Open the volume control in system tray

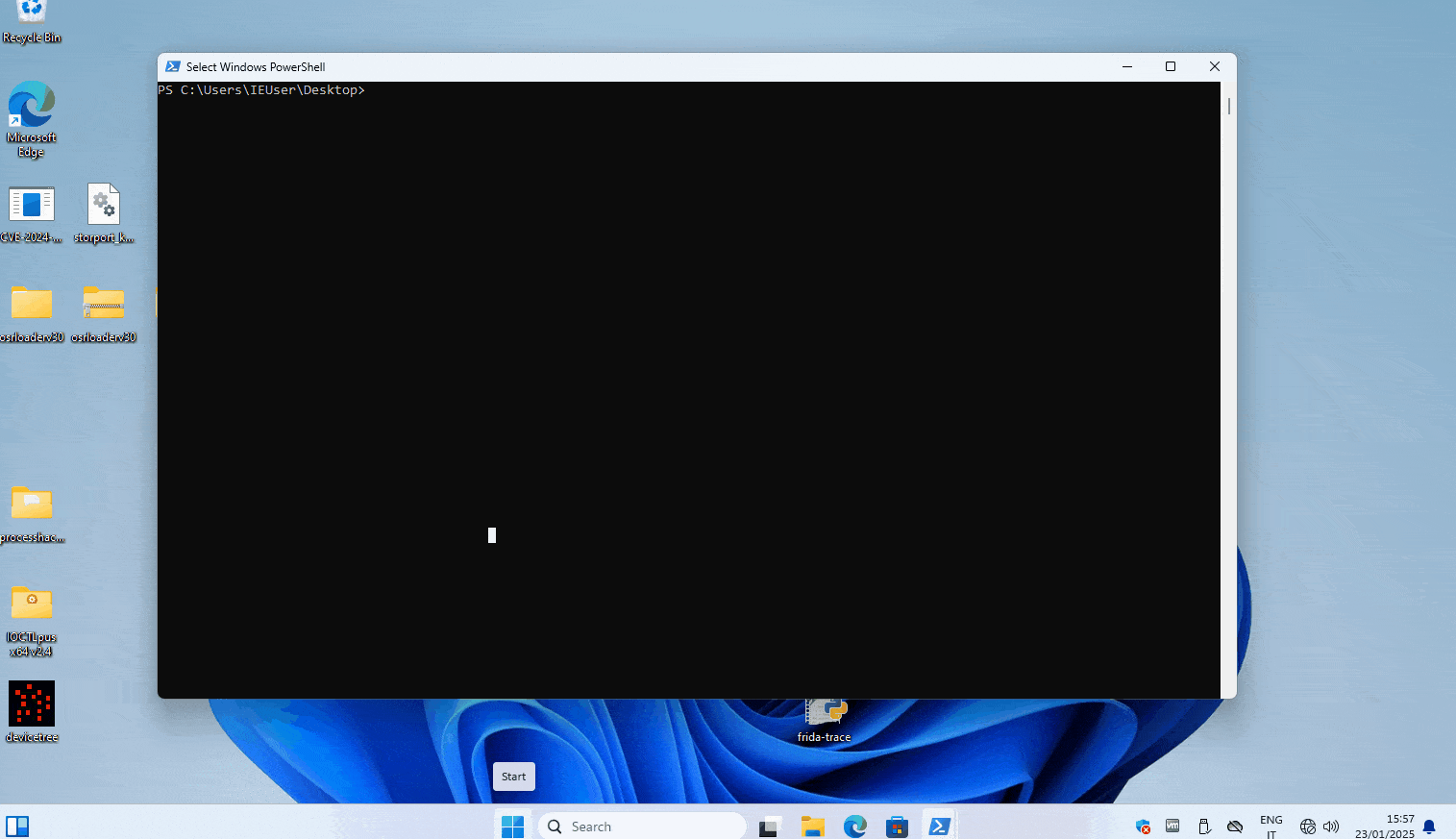1331,827
